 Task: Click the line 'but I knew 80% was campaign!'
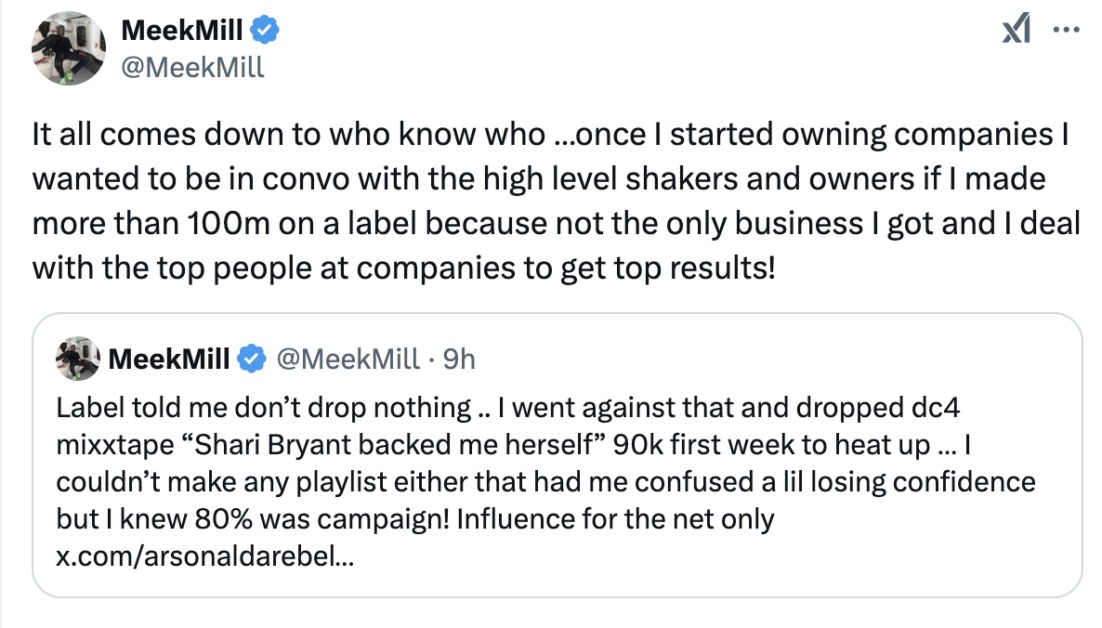pyautogui.click(x=252, y=520)
